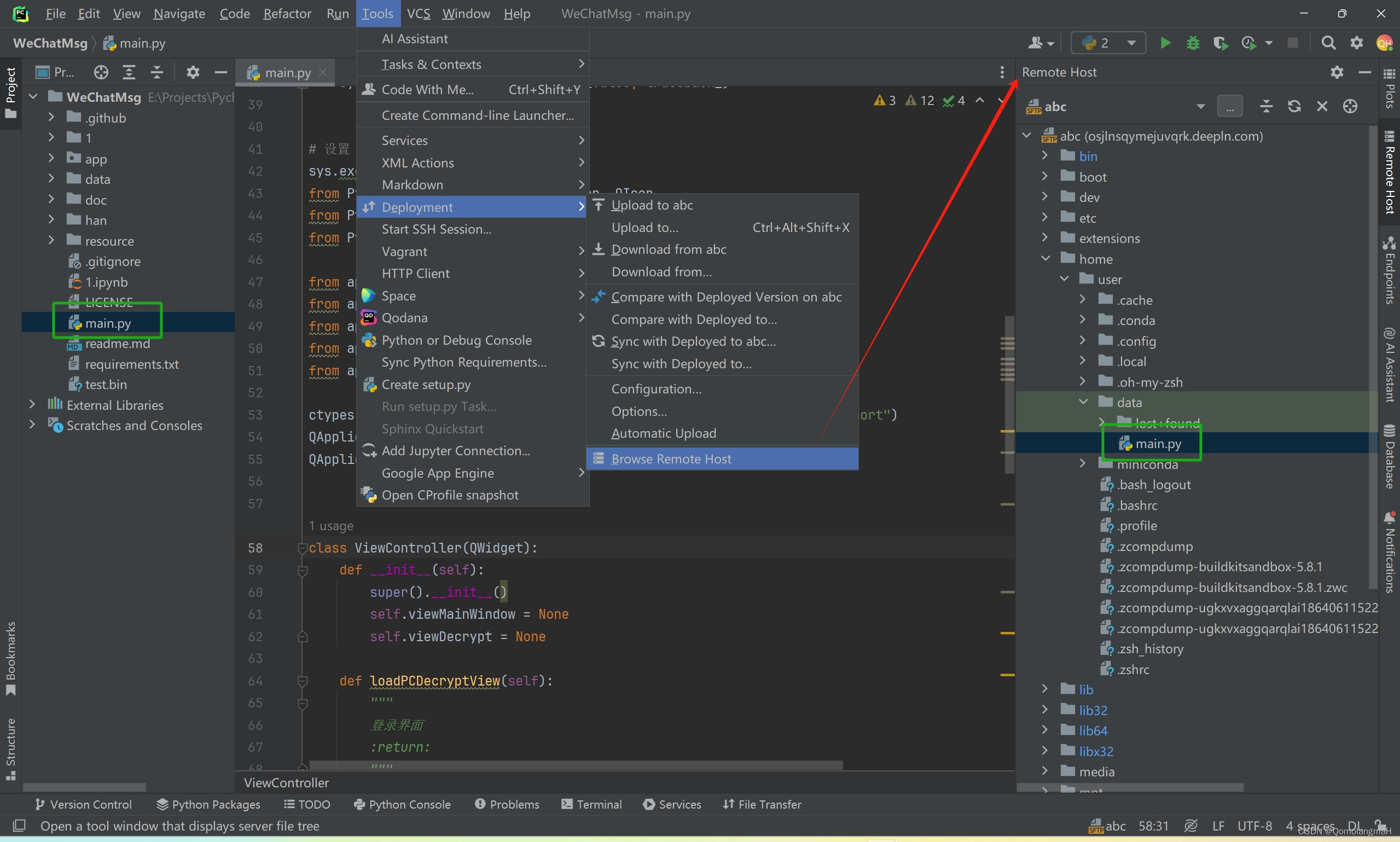Click the QH user avatar
This screenshot has height=842, width=1400.
[1385, 43]
